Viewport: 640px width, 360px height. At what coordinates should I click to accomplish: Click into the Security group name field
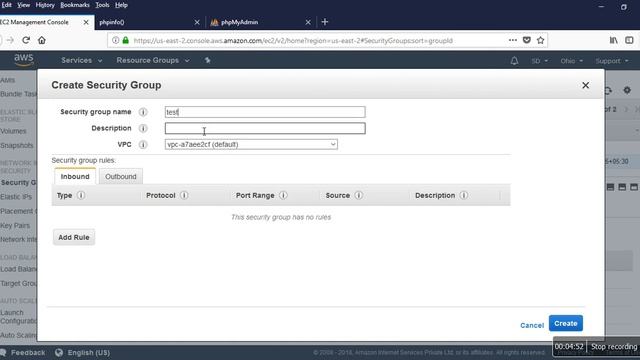point(265,112)
